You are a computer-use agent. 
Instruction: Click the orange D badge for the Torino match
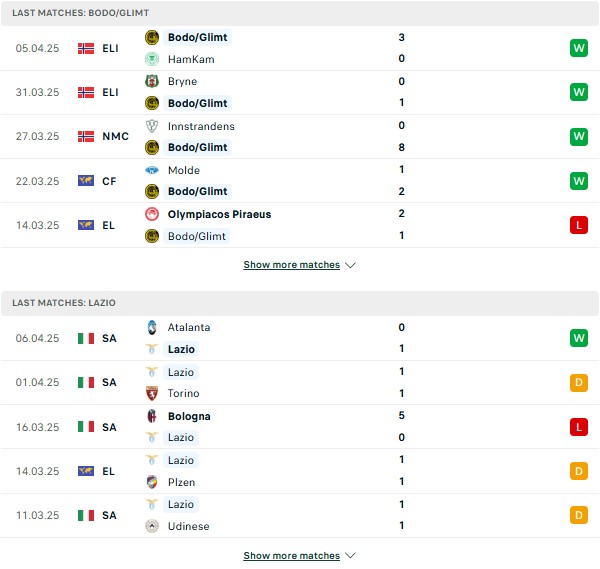578,383
